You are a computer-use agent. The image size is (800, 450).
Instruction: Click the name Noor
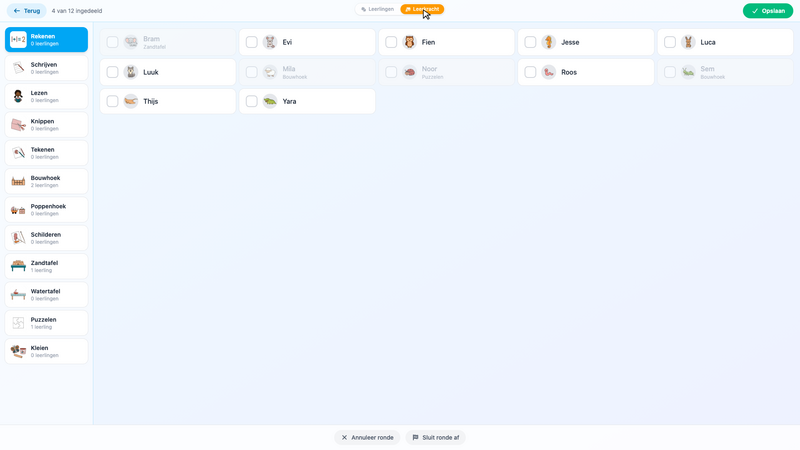tap(430, 69)
